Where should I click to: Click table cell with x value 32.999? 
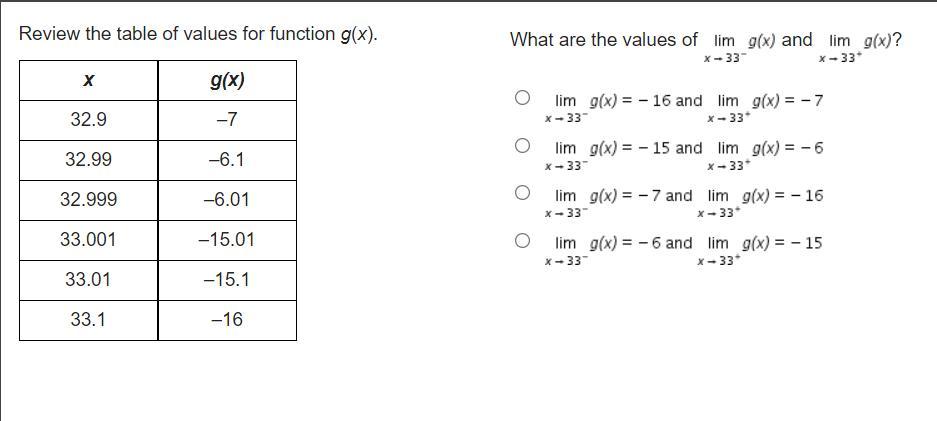pyautogui.click(x=88, y=200)
